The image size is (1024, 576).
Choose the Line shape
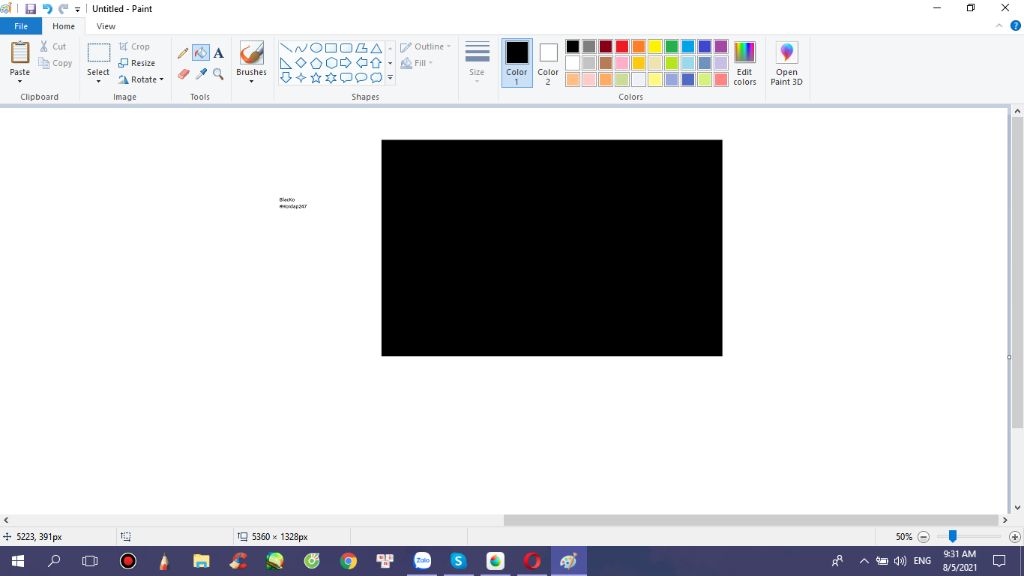point(286,48)
